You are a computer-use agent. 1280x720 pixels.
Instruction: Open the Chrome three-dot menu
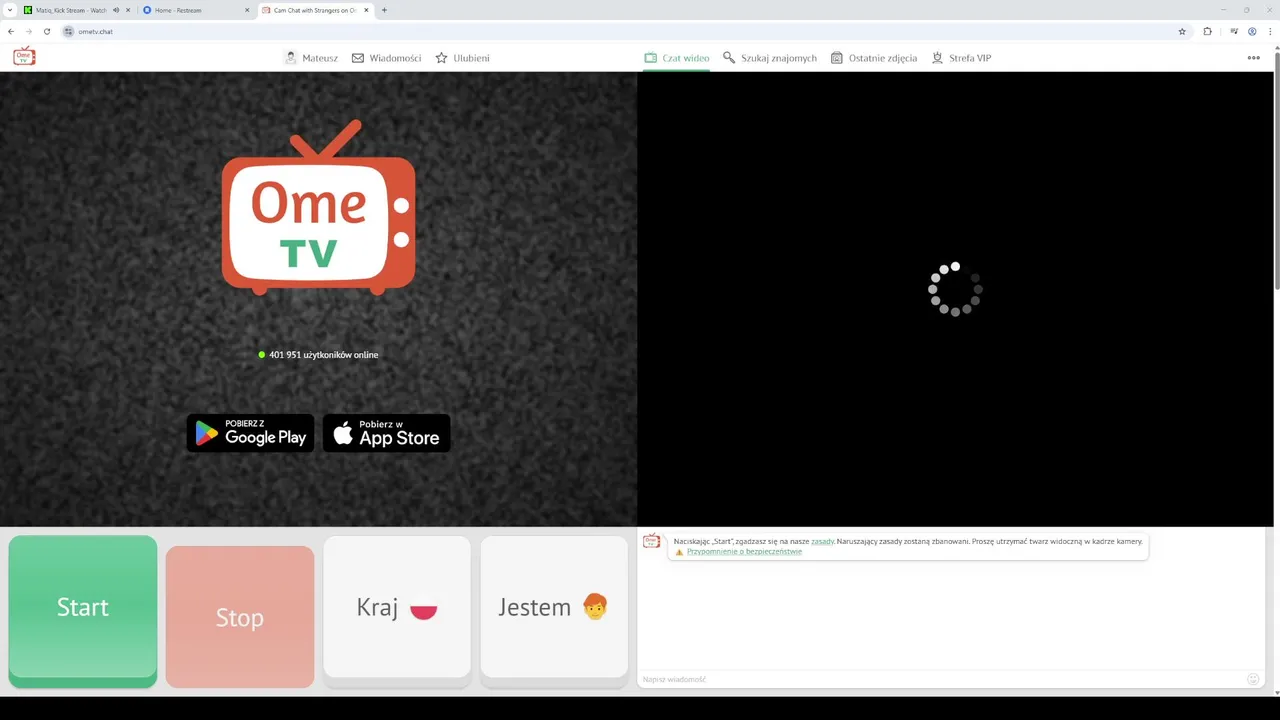pyautogui.click(x=1269, y=31)
